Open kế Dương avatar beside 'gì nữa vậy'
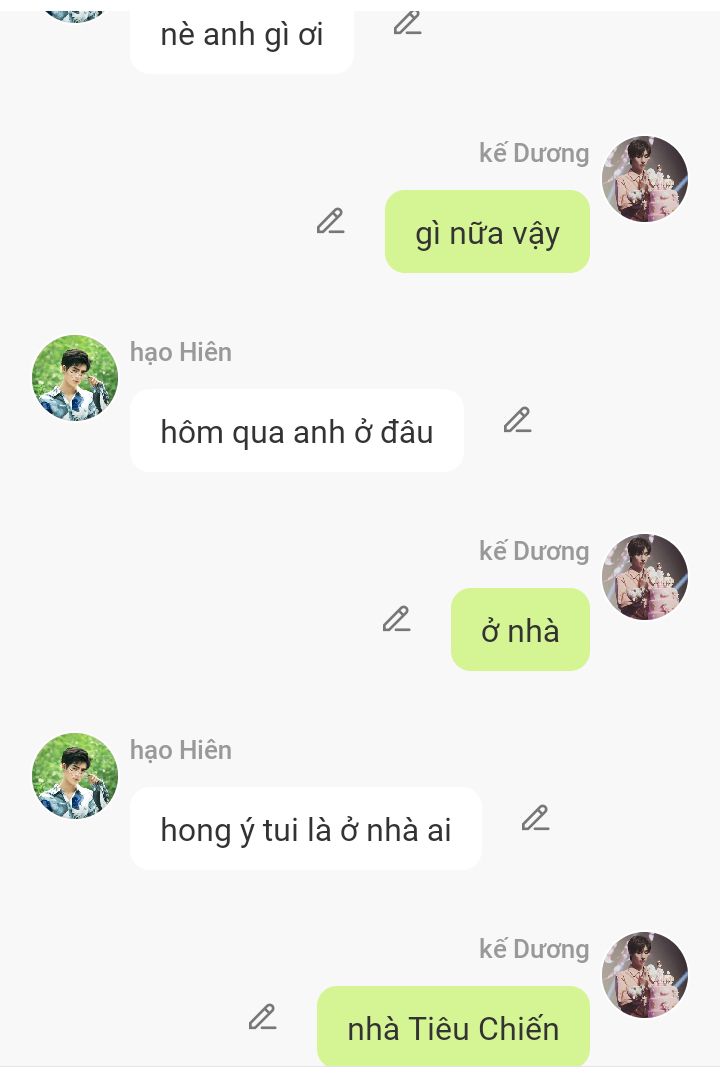This screenshot has width=720, height=1076. pos(644,179)
